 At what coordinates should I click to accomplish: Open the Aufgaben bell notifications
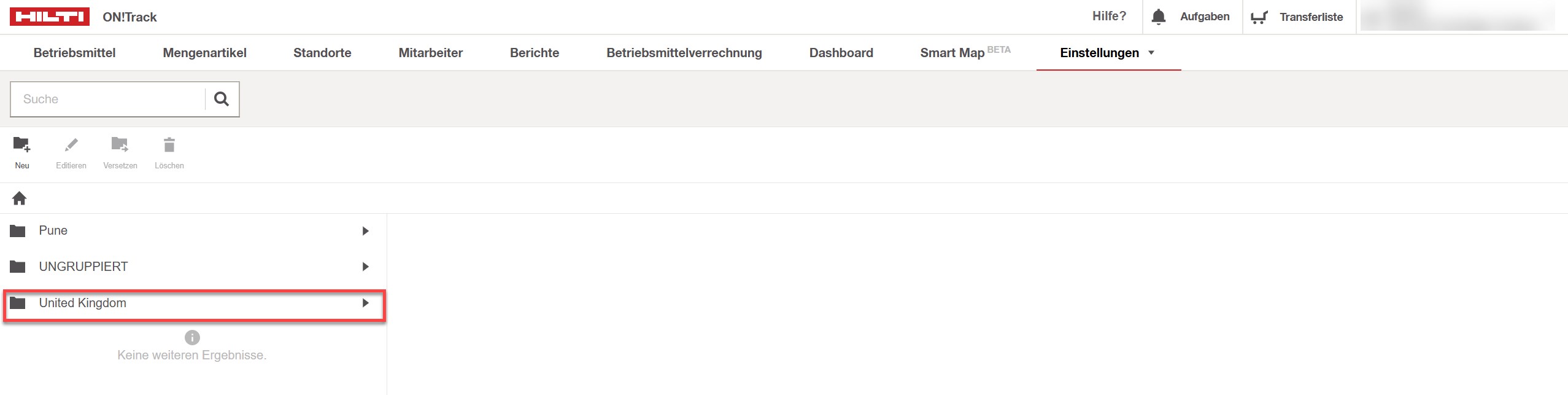1159,17
